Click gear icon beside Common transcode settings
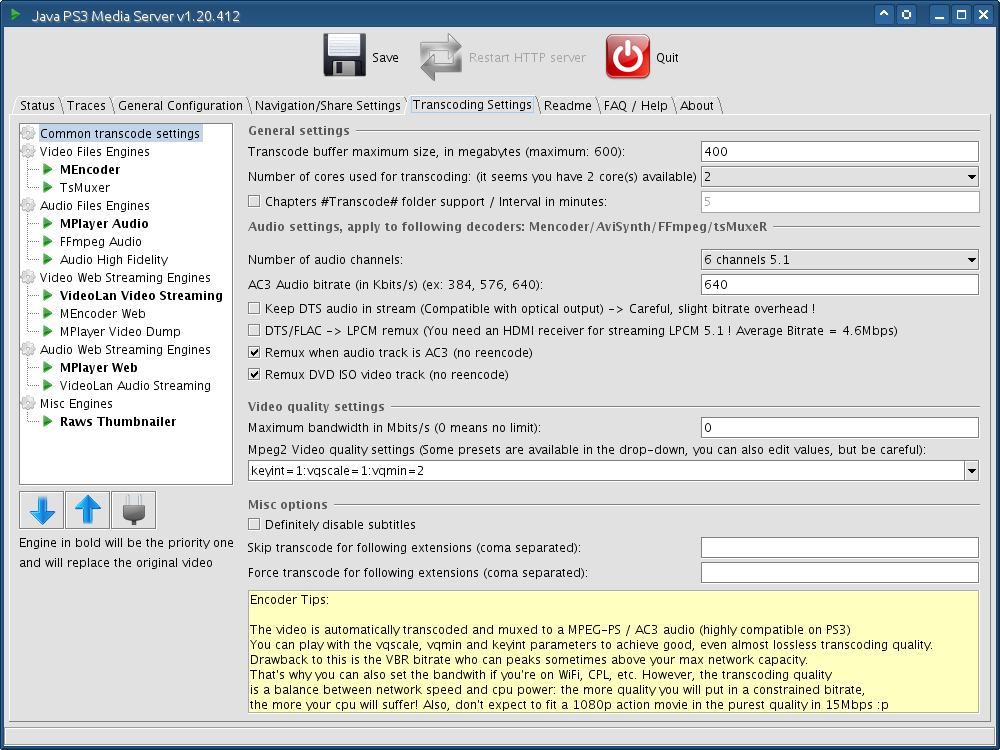 coord(28,133)
